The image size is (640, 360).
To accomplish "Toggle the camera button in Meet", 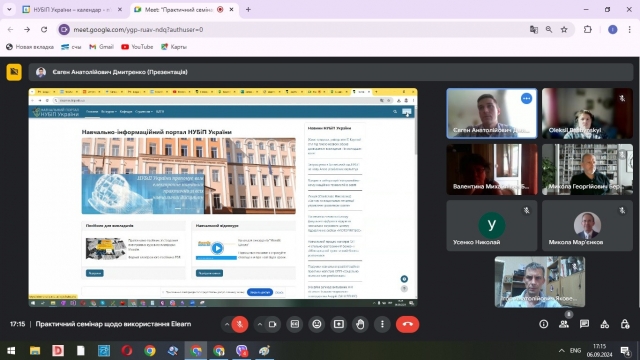I will pyautogui.click(x=273, y=324).
